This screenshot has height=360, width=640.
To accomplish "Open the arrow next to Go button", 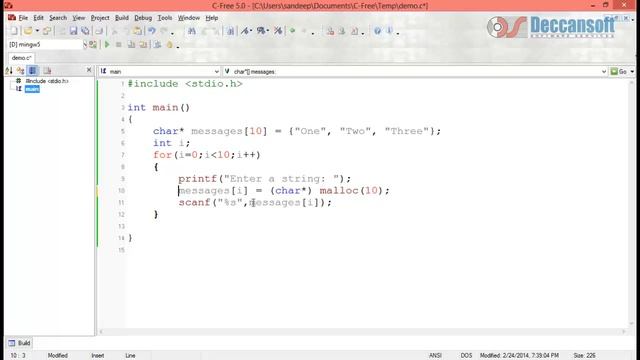I will point(632,71).
